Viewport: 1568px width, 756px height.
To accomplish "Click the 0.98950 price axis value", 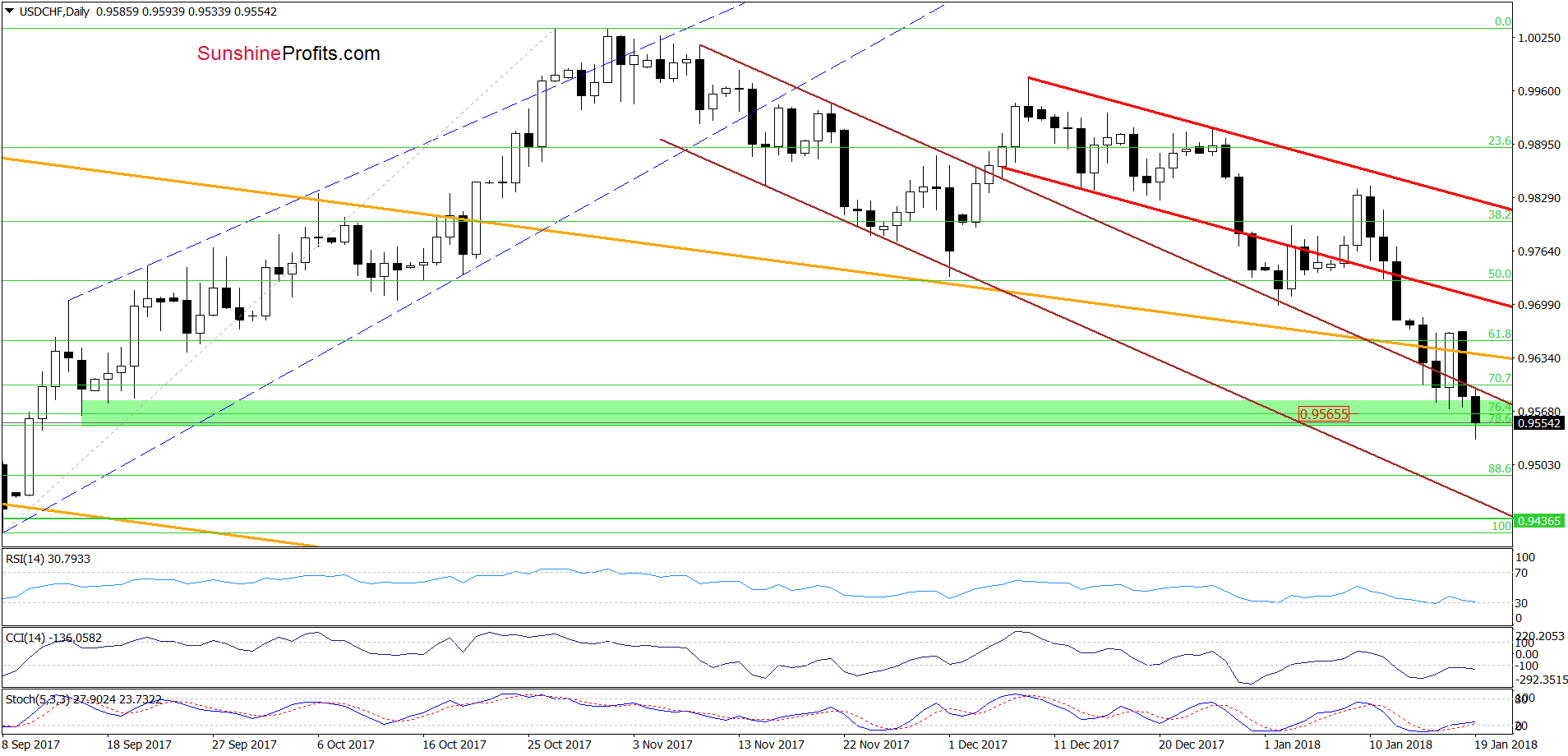I will [1538, 145].
